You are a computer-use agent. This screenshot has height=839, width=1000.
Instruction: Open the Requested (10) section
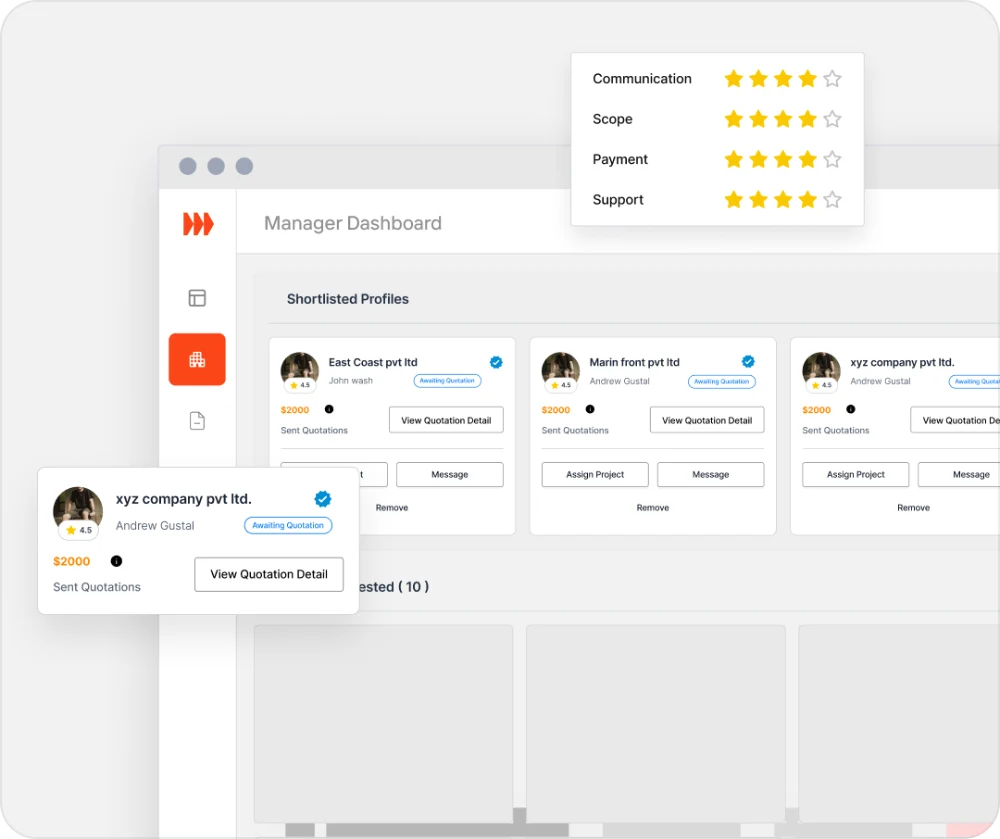pyautogui.click(x=396, y=587)
